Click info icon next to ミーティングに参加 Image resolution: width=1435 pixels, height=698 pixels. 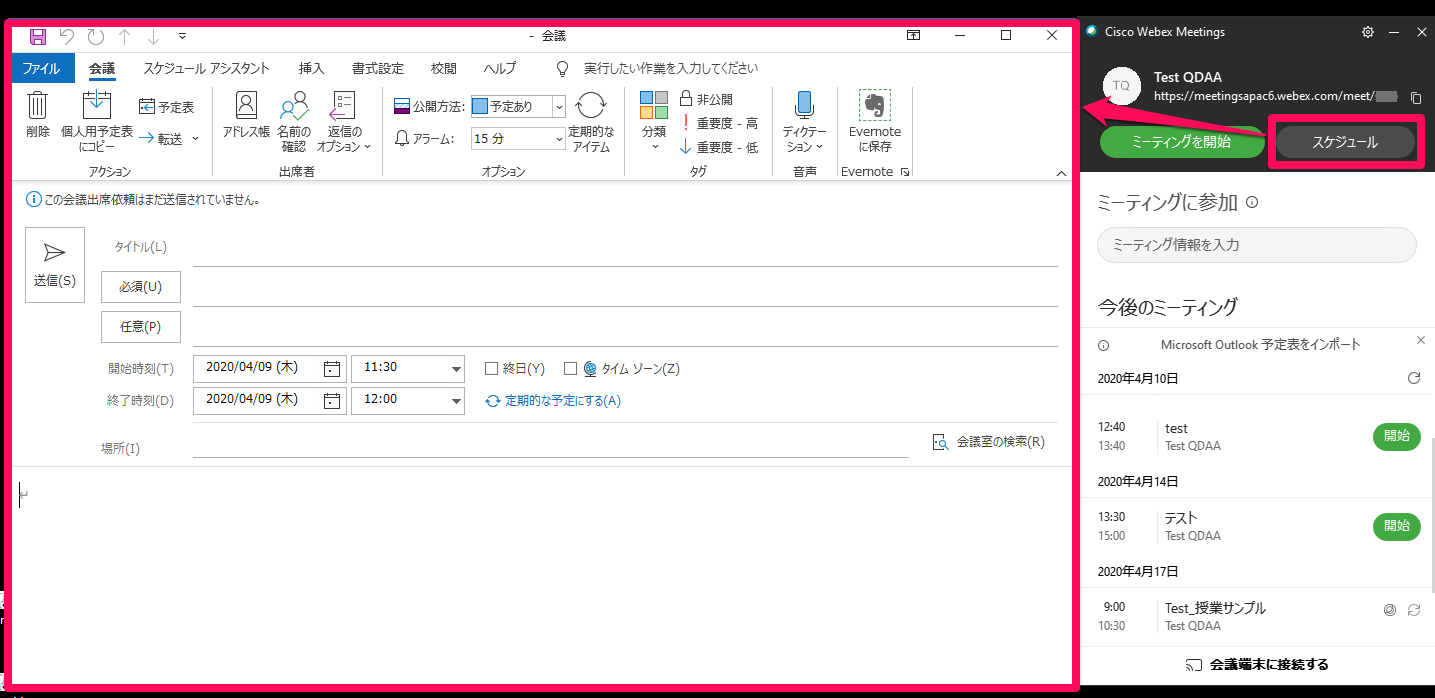[x=1252, y=203]
